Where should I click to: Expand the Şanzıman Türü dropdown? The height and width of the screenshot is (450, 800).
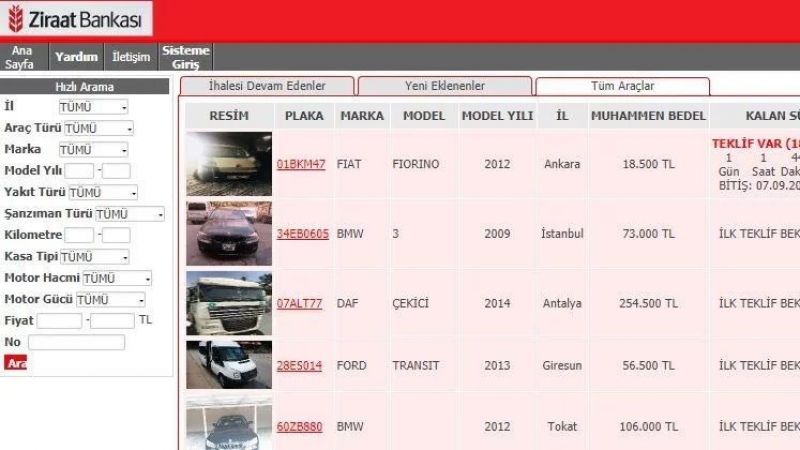pos(130,214)
